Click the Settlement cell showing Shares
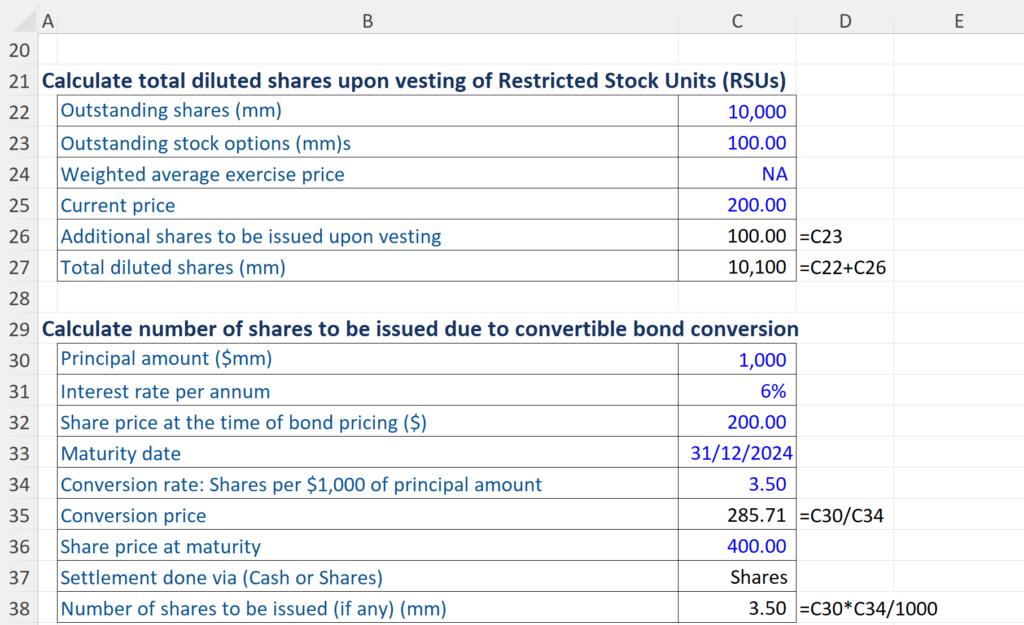Screen dimensions: 1024x625 point(737,577)
